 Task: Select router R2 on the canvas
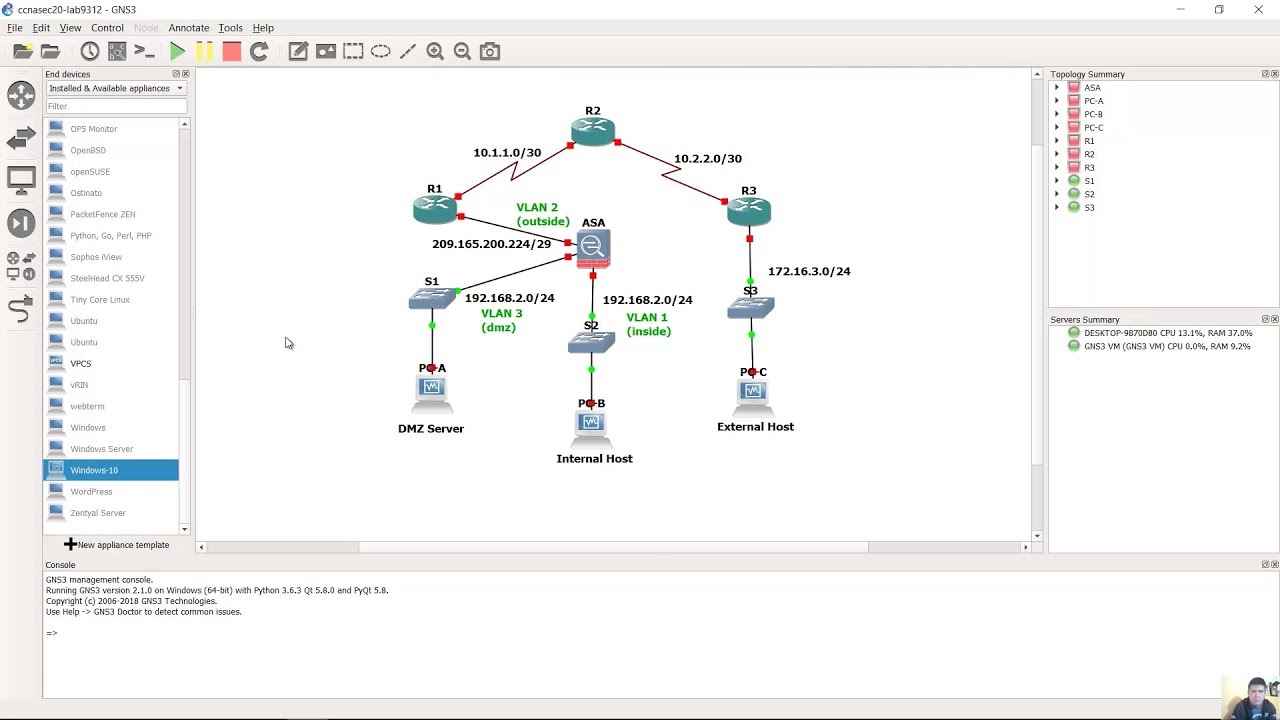(593, 131)
